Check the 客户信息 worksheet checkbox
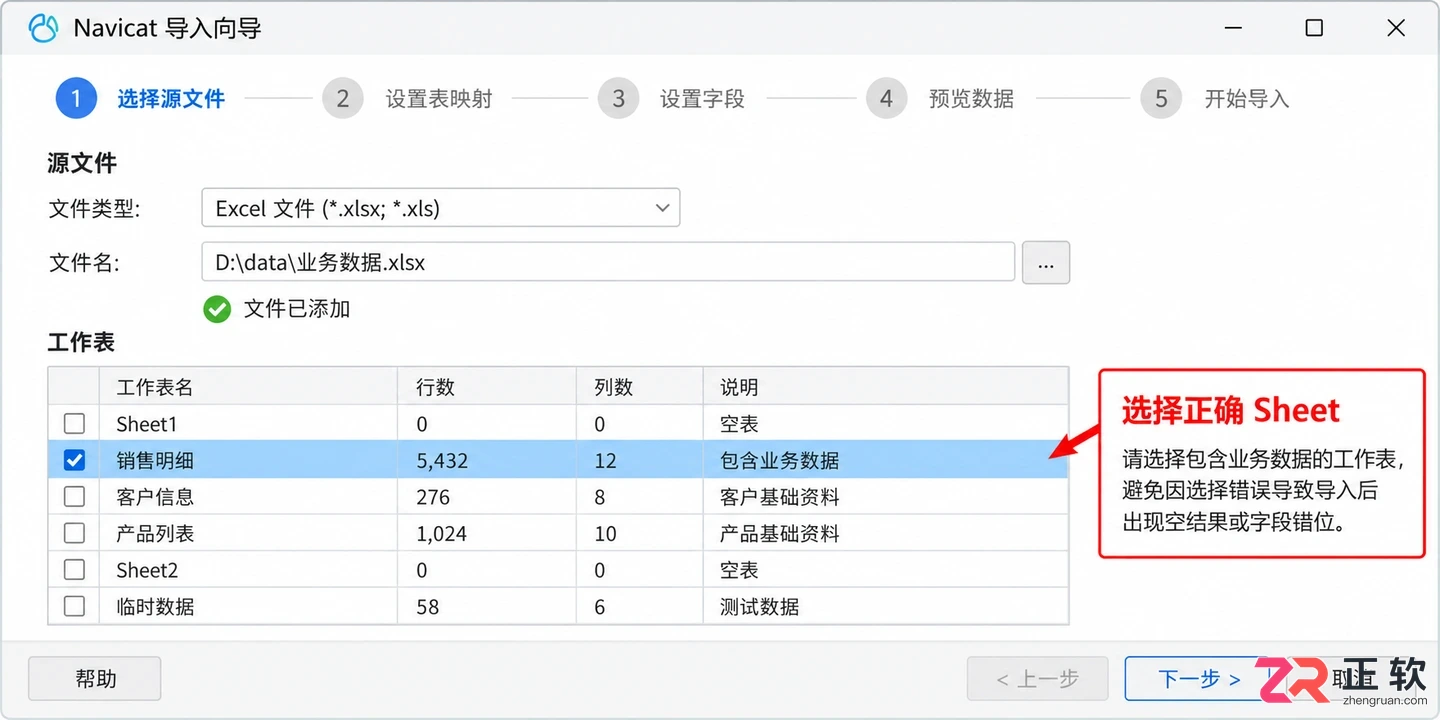The width and height of the screenshot is (1440, 720). [74, 496]
